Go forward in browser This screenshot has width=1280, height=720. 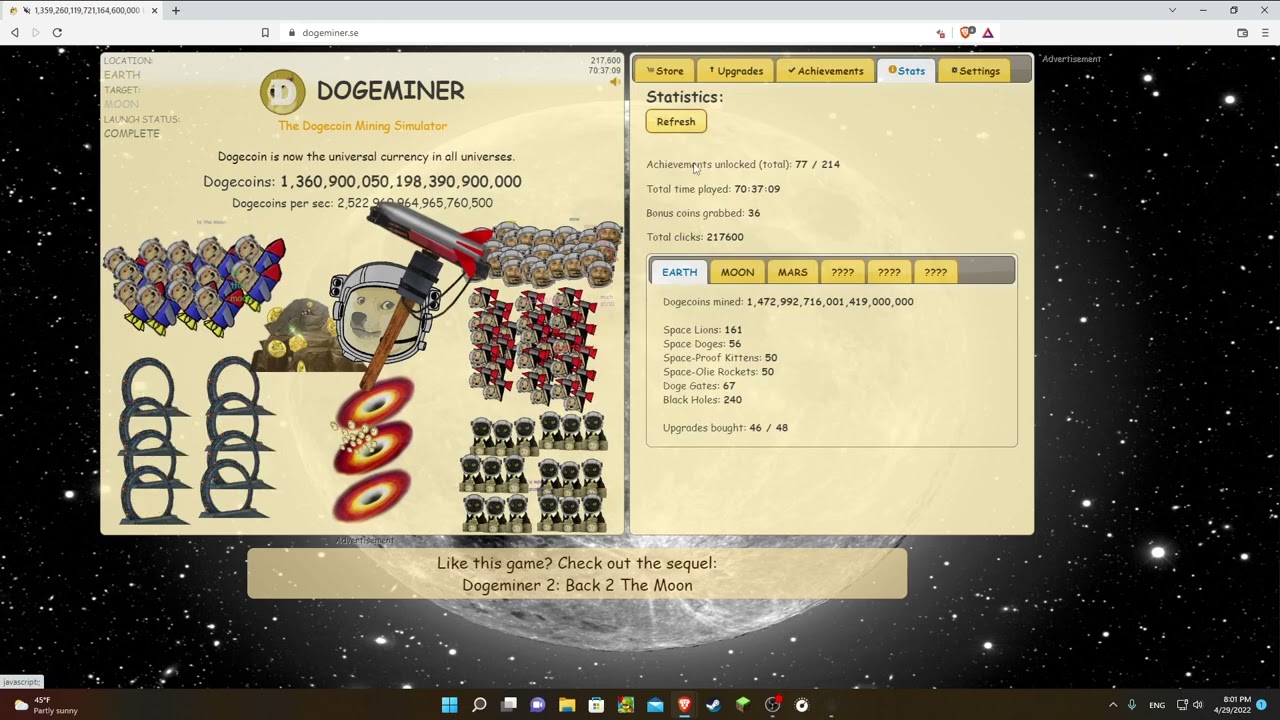36,32
